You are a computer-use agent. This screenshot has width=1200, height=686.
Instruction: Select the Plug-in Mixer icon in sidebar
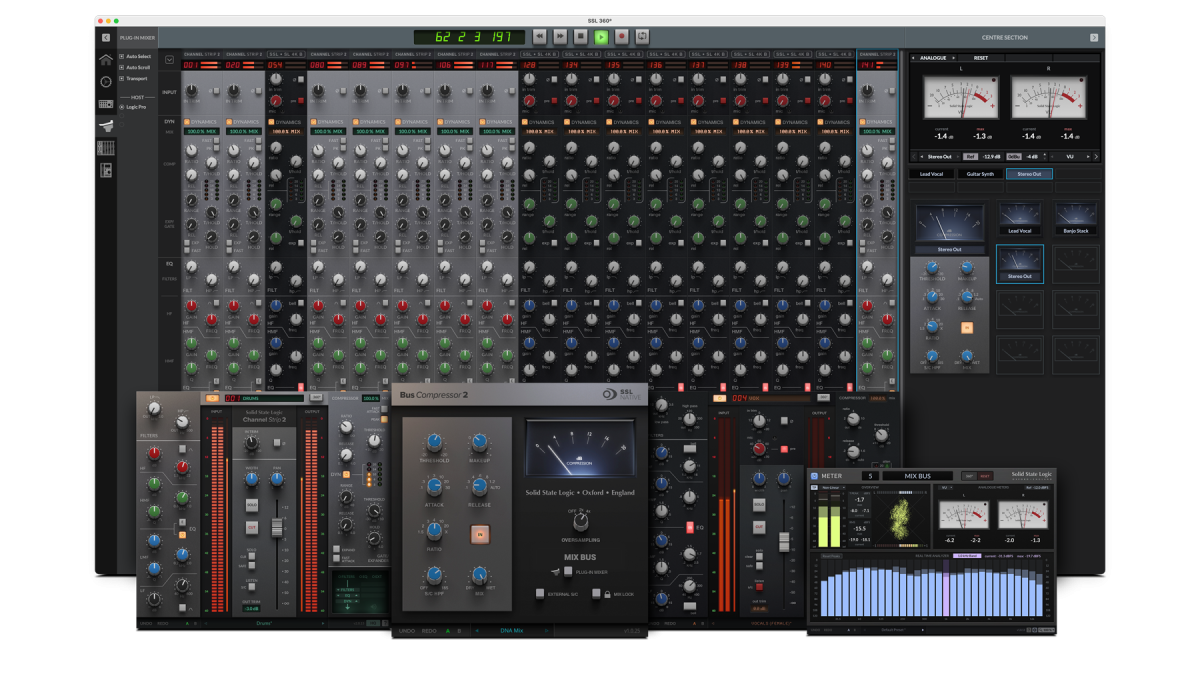click(106, 125)
